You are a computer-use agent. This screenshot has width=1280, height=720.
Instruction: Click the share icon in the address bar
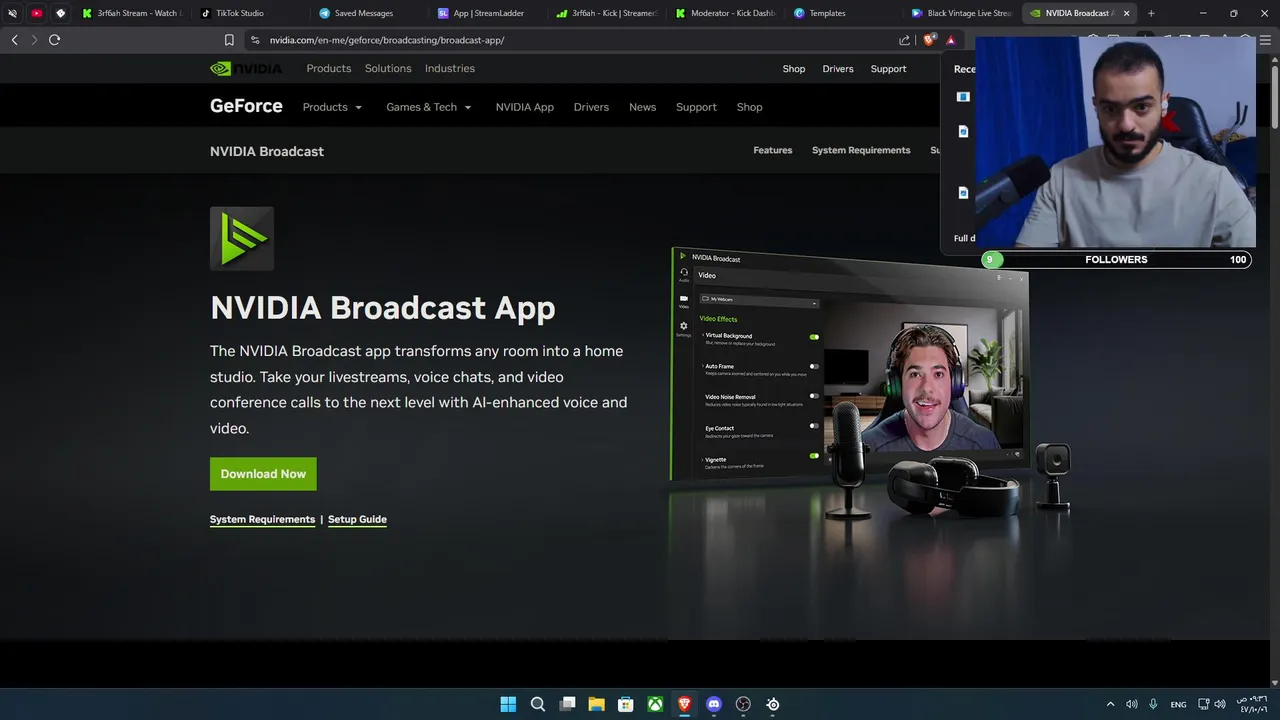pos(904,40)
